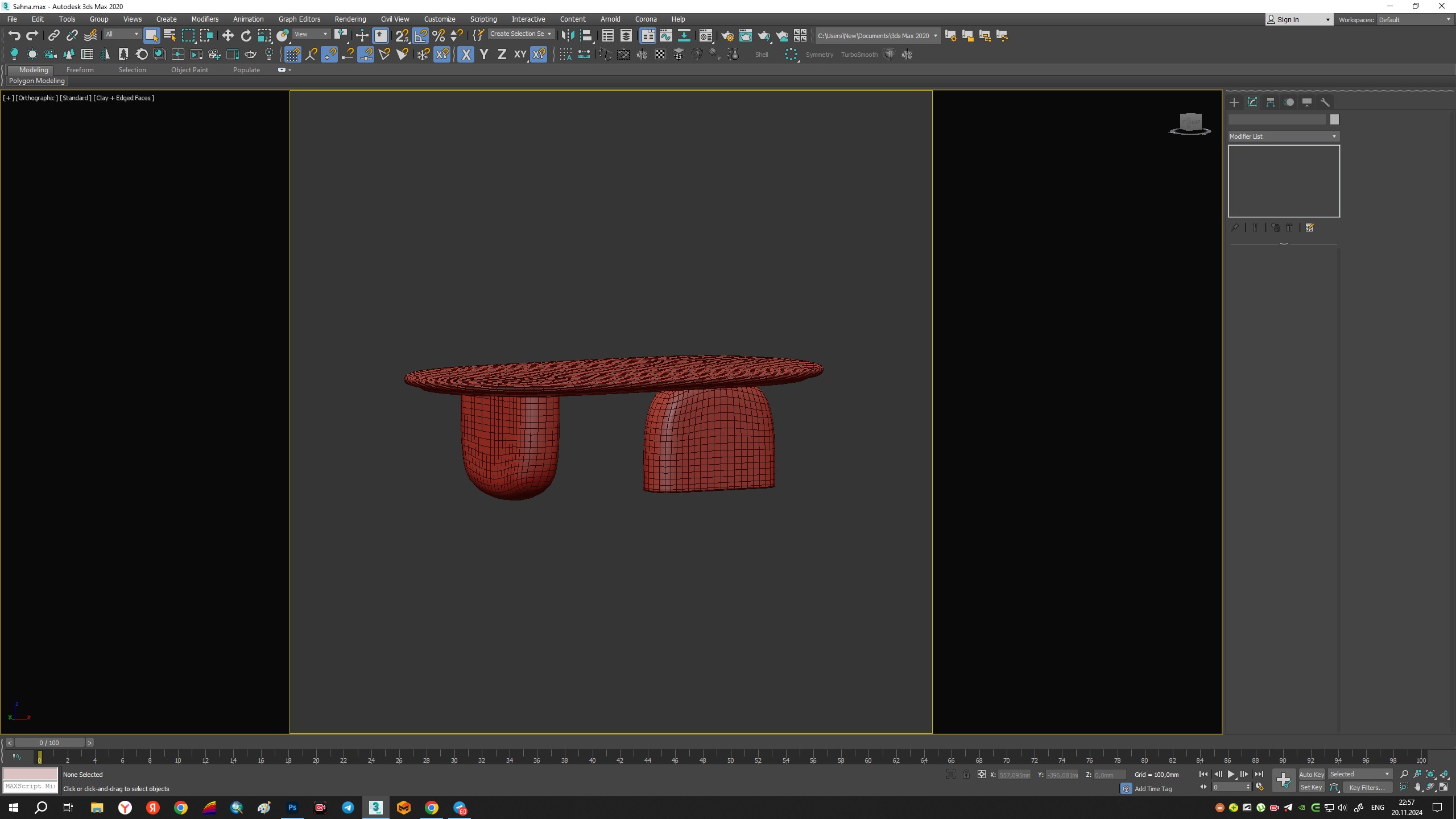Open the View reference coordinate dropdown

pyautogui.click(x=311, y=34)
